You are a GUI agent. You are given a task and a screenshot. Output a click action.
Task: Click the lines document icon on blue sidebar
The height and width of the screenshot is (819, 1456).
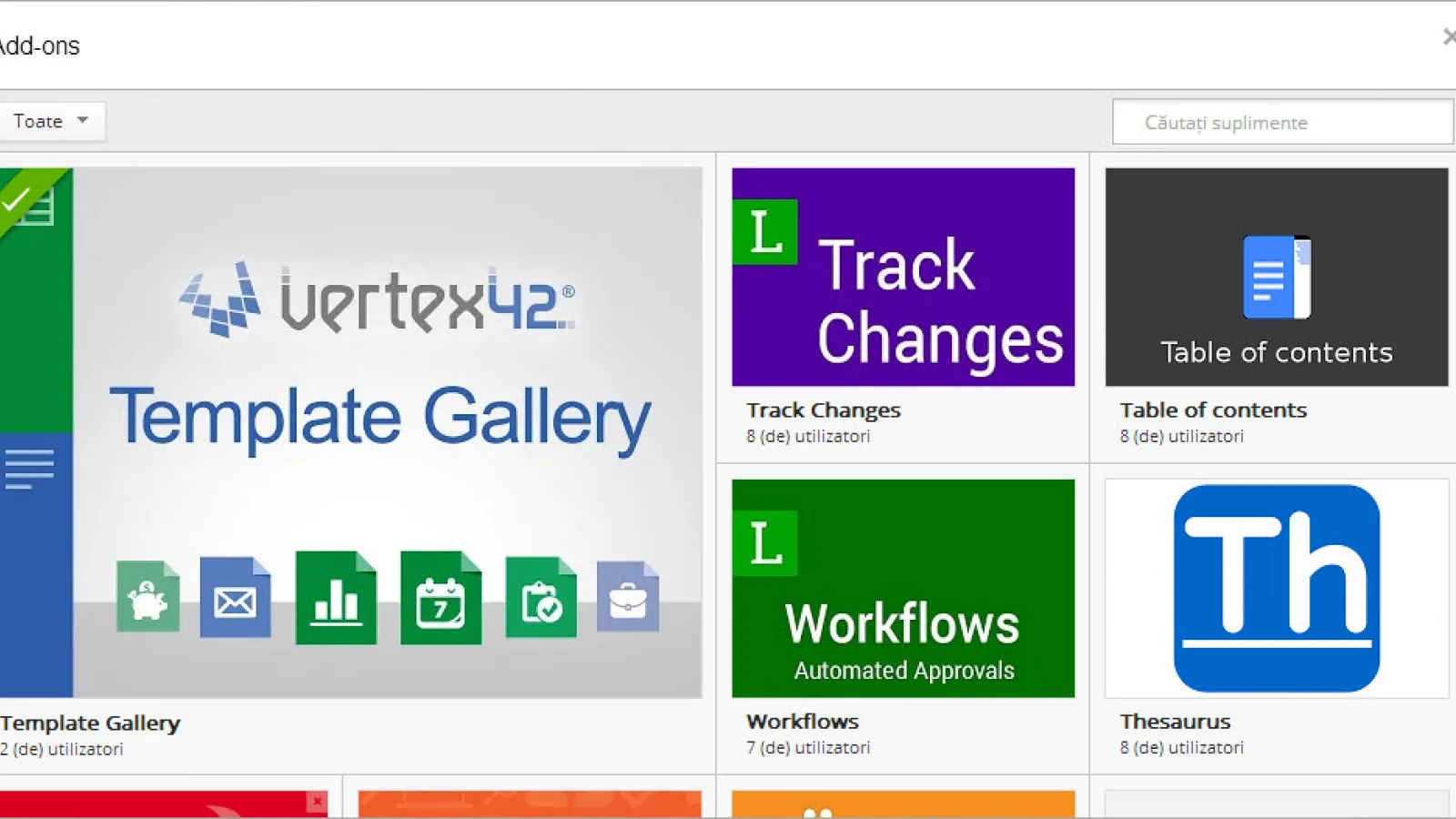coord(29,470)
